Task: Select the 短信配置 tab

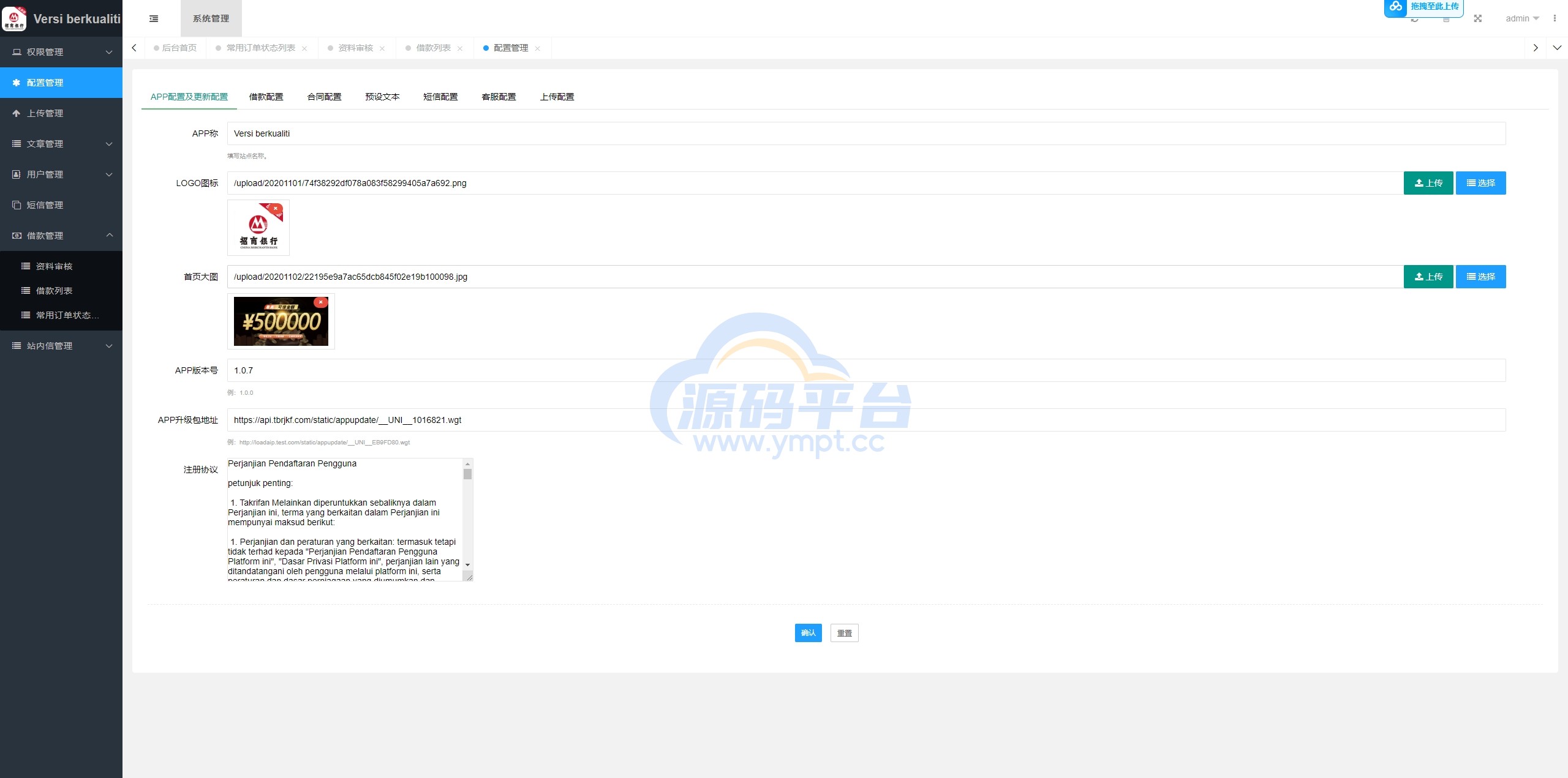Action: [440, 97]
